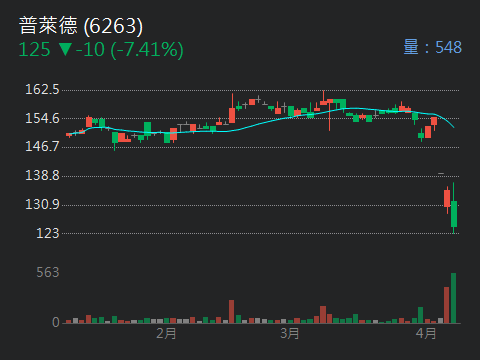
Task: Click the 2月 date axis label
Action: [x=166, y=333]
